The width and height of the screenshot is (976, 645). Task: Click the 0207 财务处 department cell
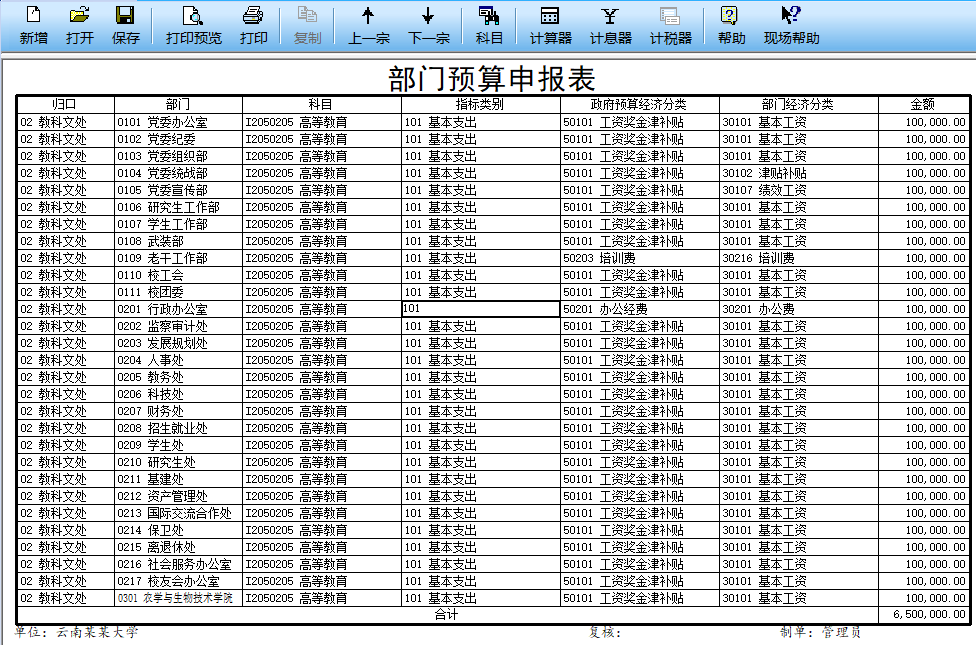click(178, 412)
